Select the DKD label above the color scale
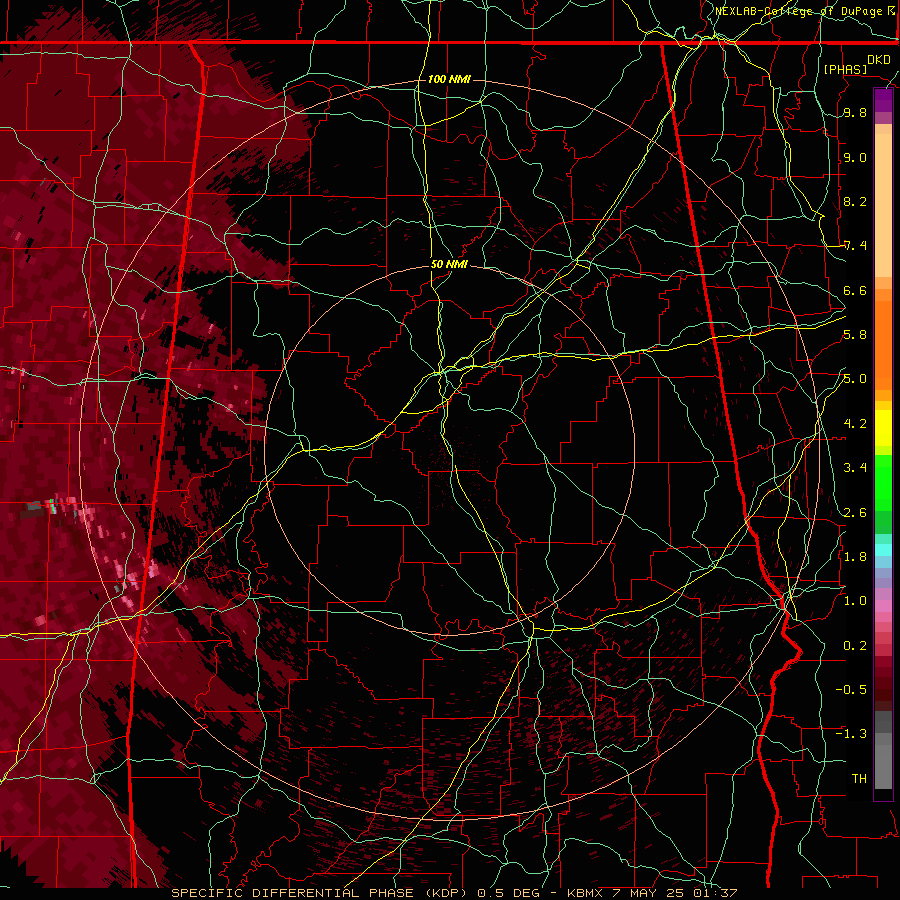900x900 pixels. 879,60
